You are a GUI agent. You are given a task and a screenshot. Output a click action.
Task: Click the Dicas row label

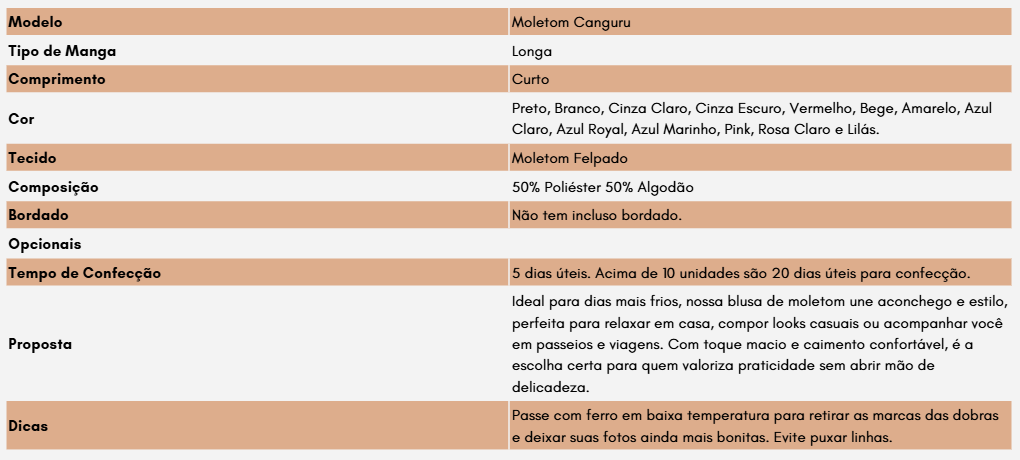click(x=28, y=426)
